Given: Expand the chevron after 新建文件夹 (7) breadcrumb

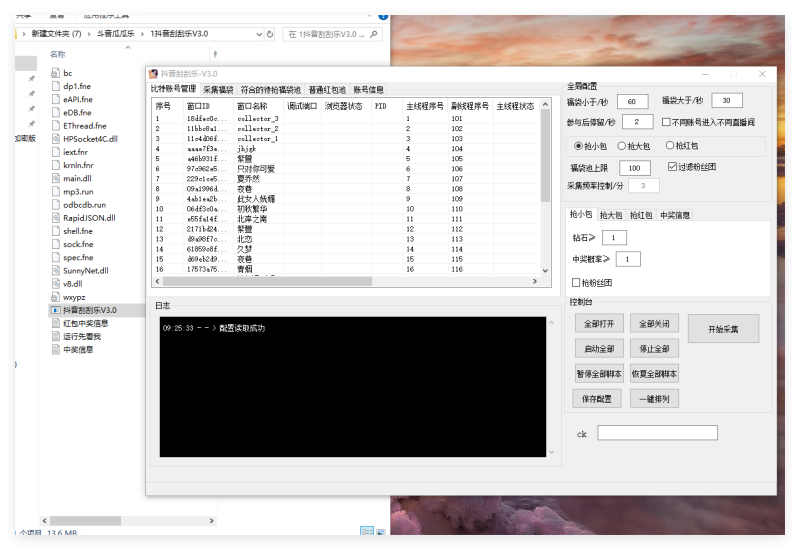Looking at the screenshot, I should (89, 34).
